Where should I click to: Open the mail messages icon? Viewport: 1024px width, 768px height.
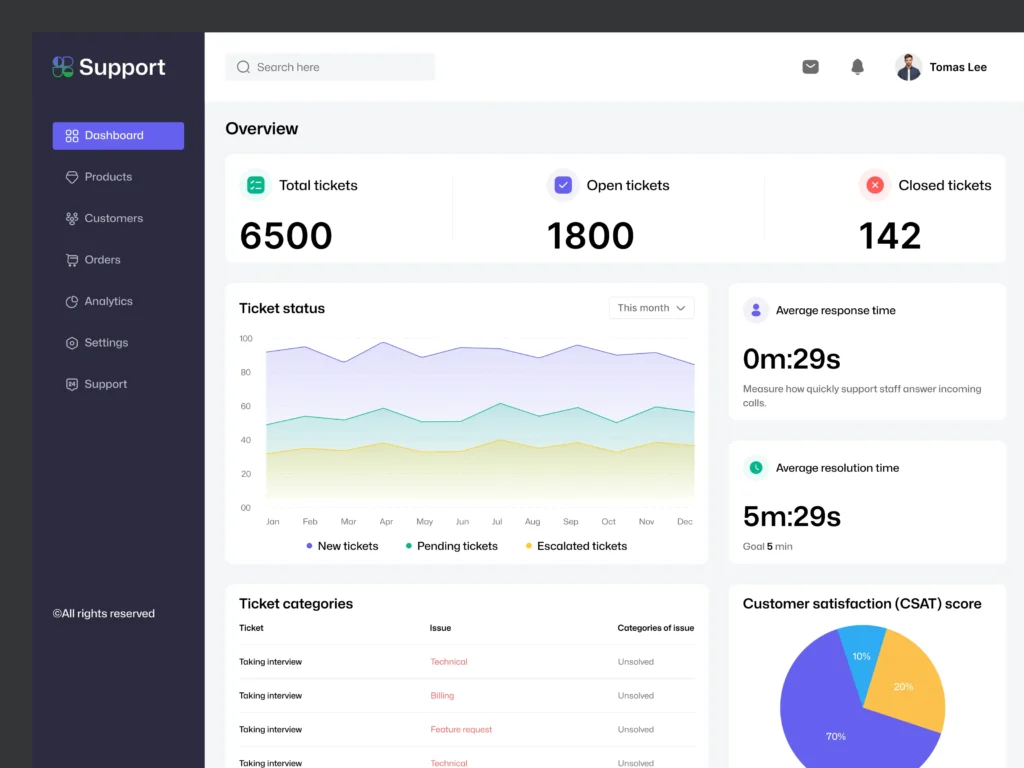point(810,67)
